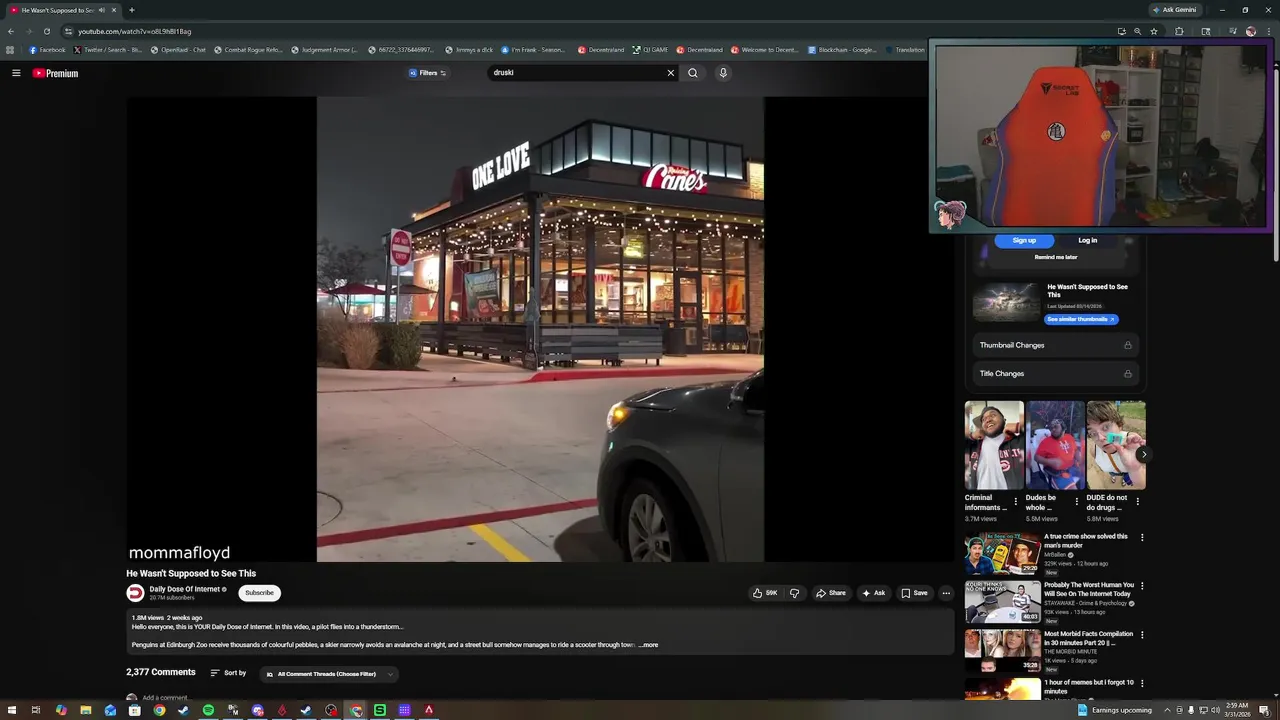Open 1 hour of memes but I forgot video
The height and width of the screenshot is (720, 1280).
tap(1088, 686)
